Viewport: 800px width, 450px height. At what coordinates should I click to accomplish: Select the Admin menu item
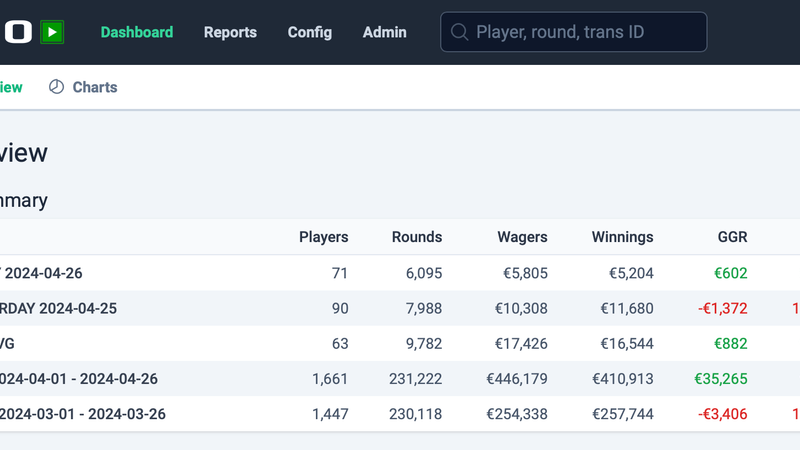point(385,32)
